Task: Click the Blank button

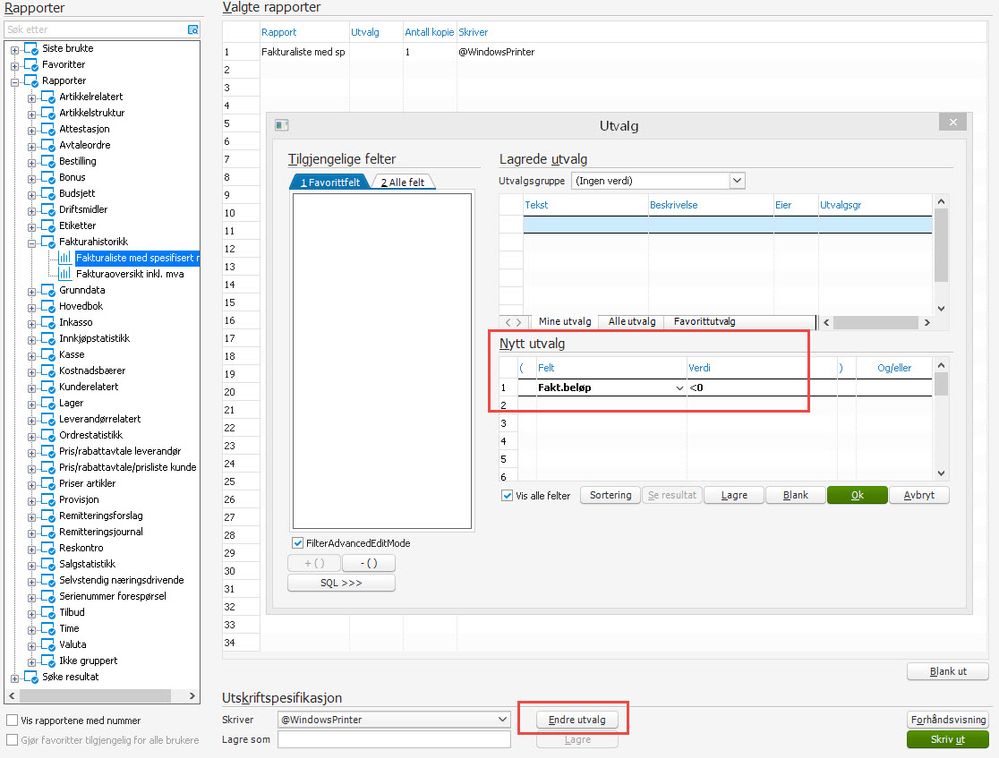Action: [795, 496]
